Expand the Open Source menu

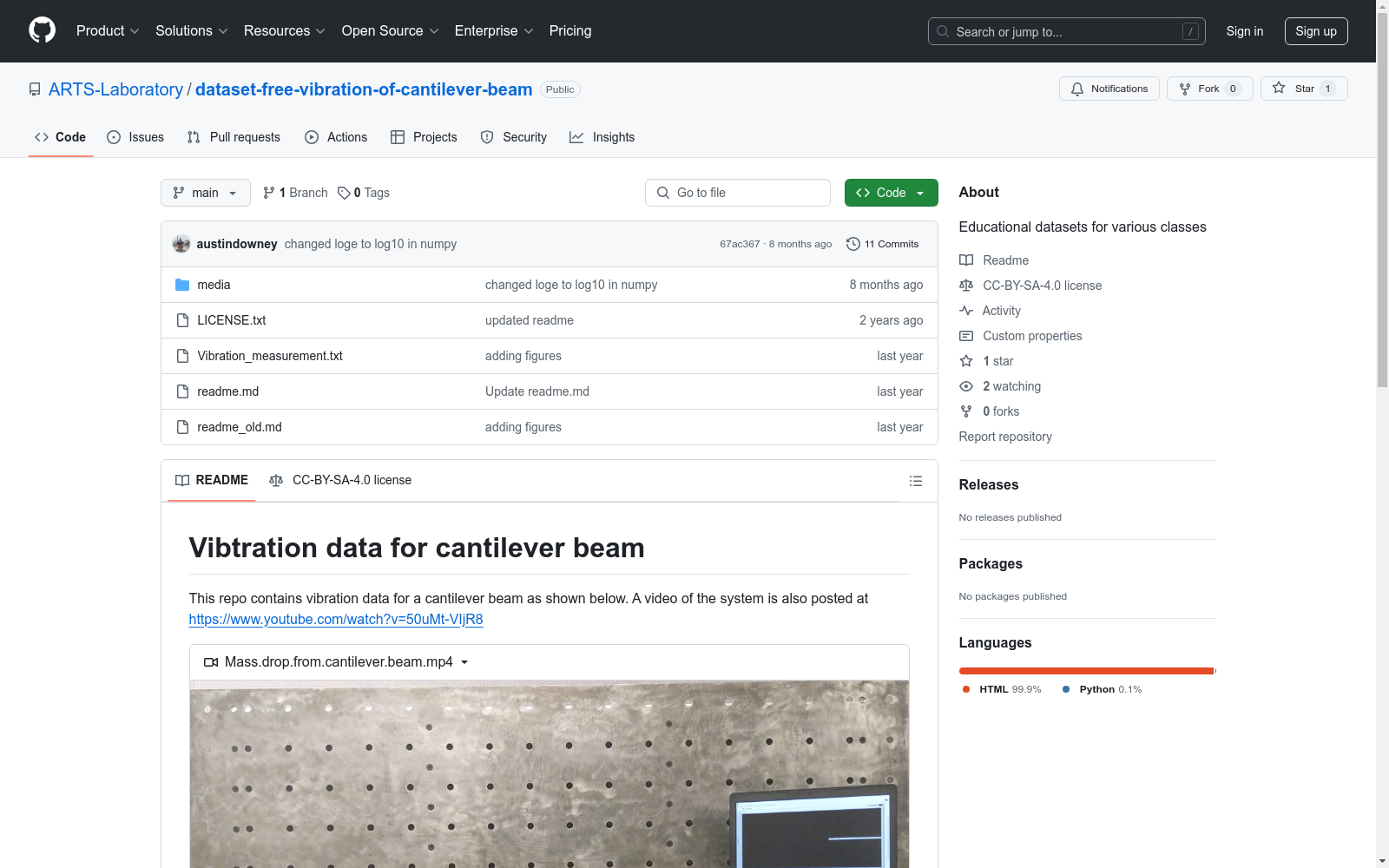(x=391, y=31)
